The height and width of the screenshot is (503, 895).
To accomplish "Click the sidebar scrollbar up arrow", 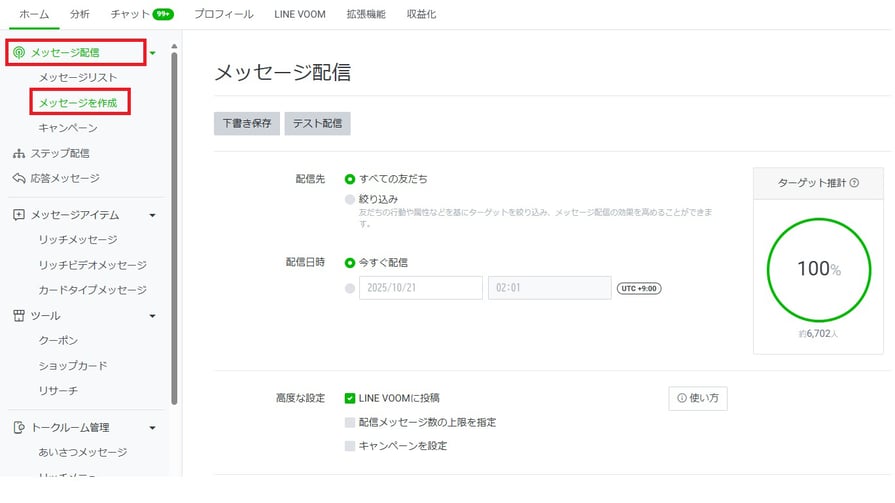I will (x=174, y=46).
